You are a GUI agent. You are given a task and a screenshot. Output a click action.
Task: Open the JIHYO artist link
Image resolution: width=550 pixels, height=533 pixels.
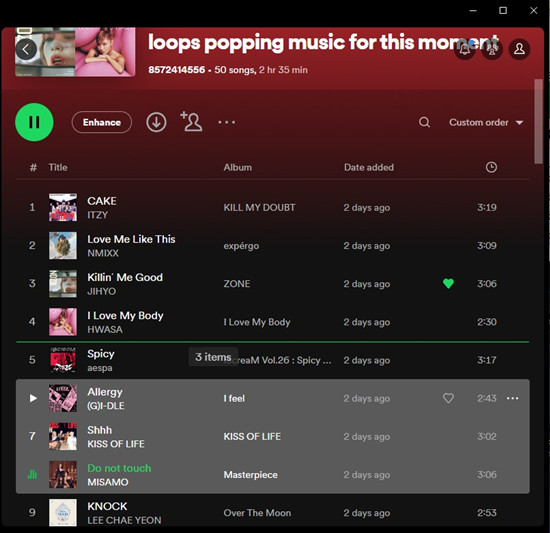coord(101,291)
